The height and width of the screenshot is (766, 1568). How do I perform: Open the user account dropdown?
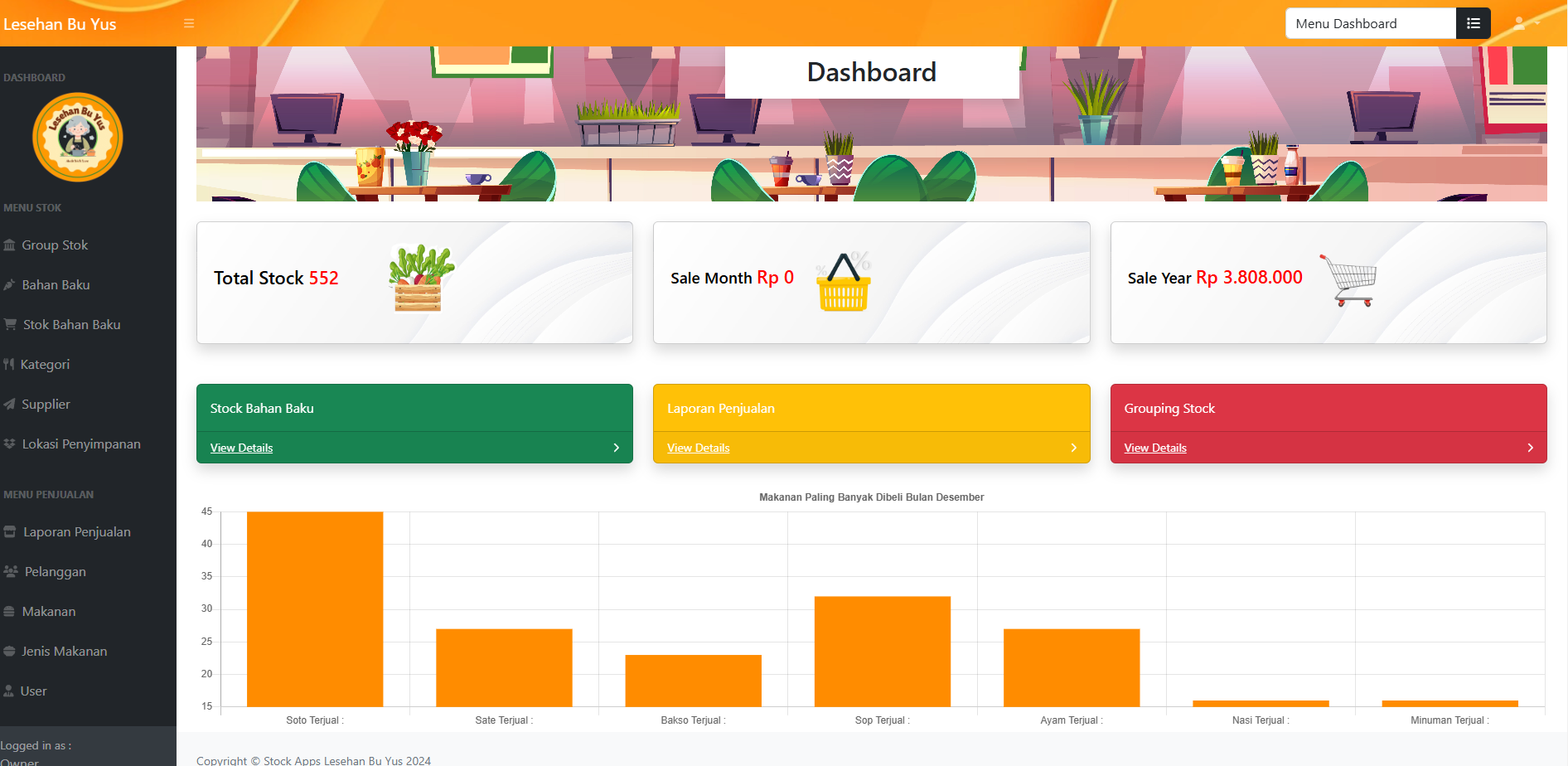pyautogui.click(x=1526, y=23)
